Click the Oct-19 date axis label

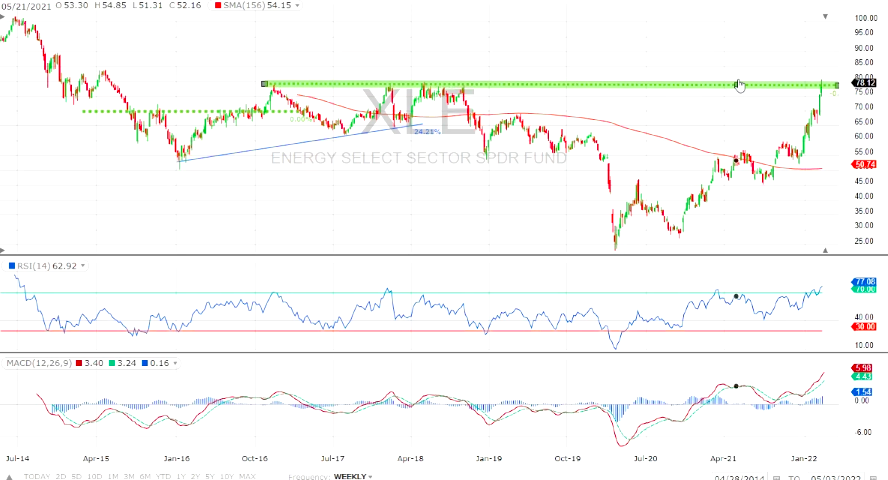coord(567,458)
